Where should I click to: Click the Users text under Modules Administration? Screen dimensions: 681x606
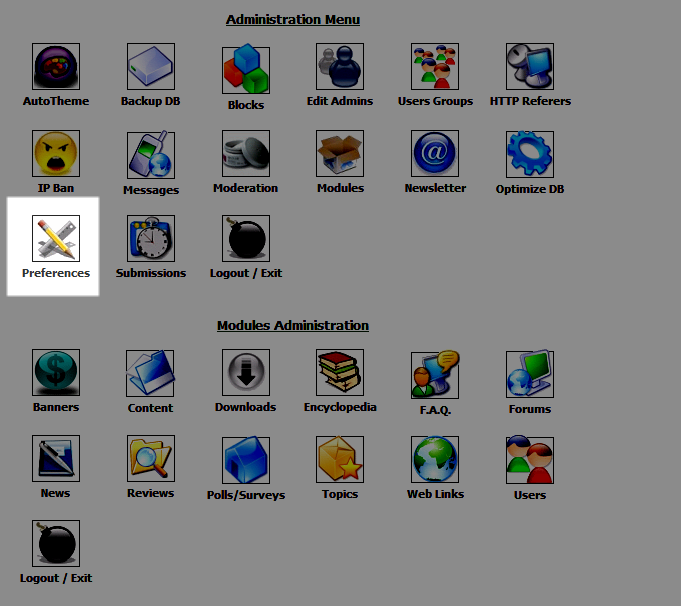tap(530, 495)
